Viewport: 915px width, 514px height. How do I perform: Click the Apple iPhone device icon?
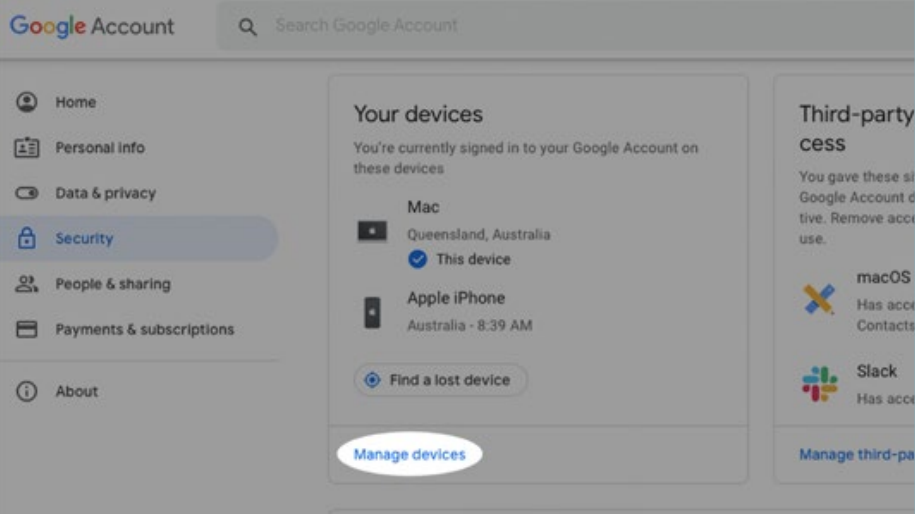tap(372, 312)
